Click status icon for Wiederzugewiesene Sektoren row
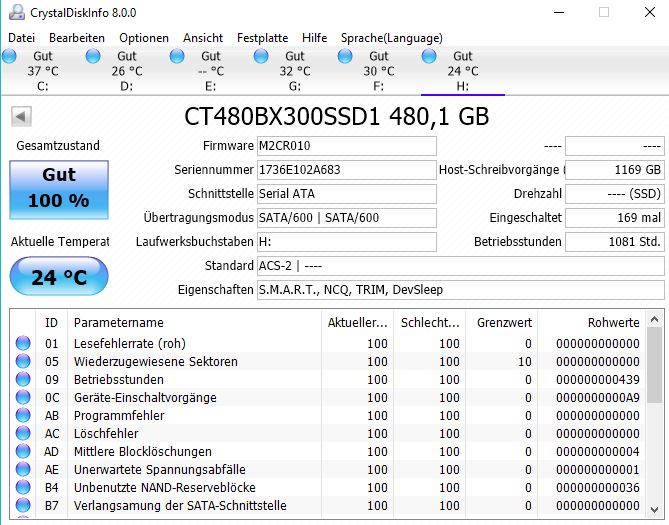This screenshot has height=525, width=669. pos(23,361)
